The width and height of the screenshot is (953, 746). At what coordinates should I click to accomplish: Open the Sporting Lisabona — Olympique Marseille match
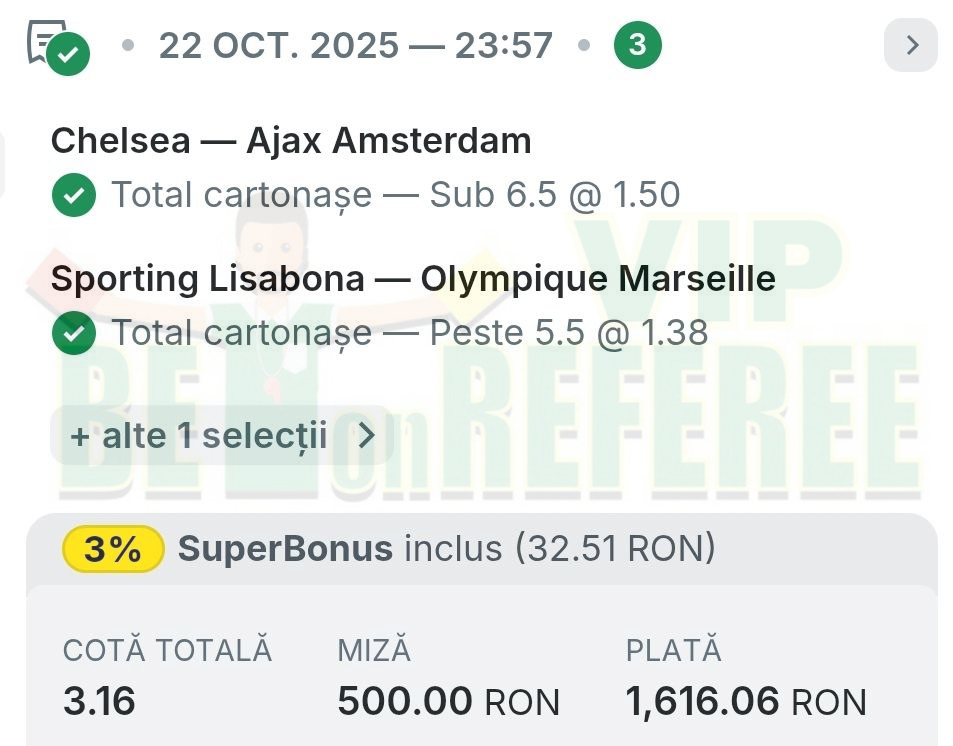coord(412,279)
